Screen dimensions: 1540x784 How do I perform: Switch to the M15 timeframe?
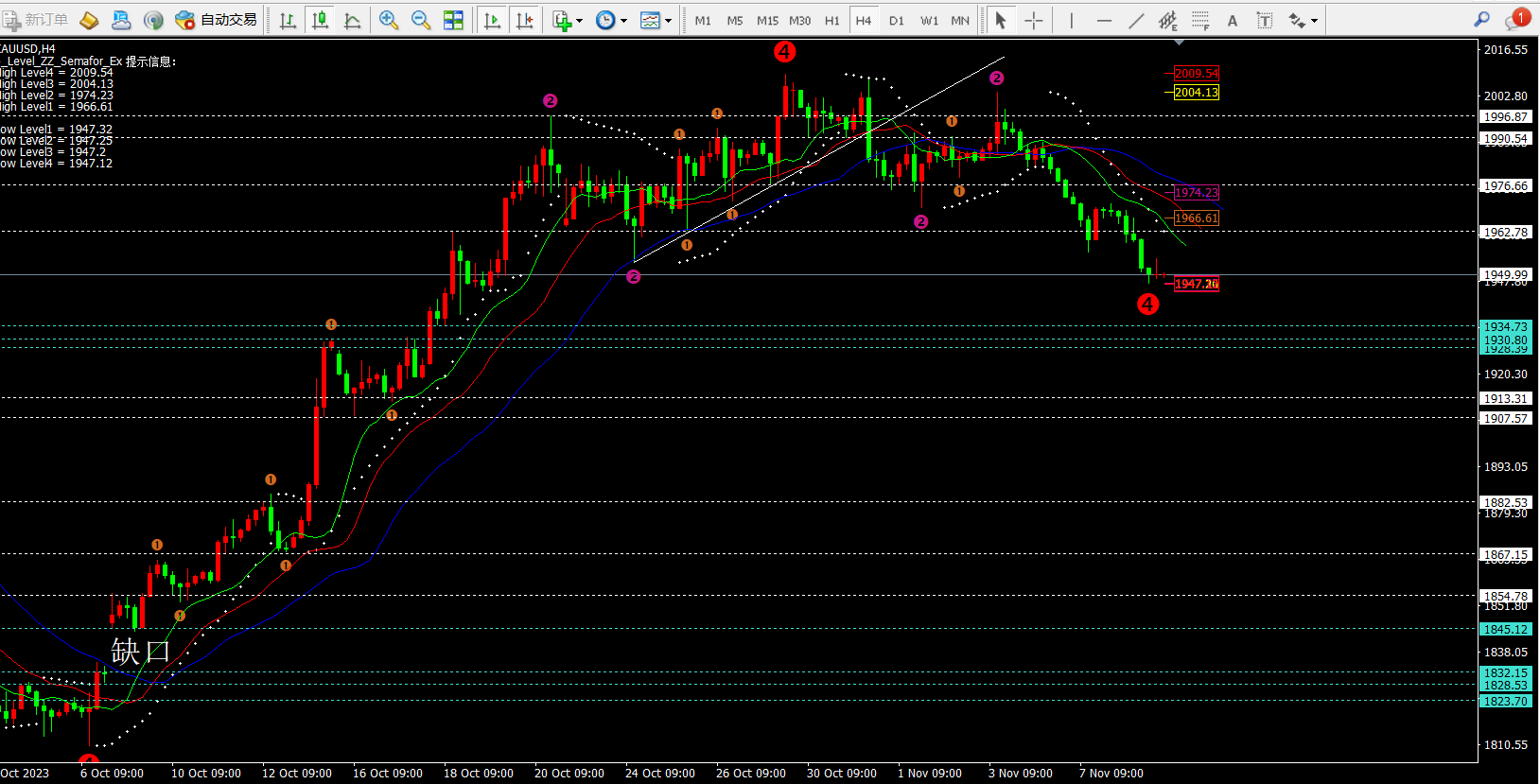click(x=767, y=20)
